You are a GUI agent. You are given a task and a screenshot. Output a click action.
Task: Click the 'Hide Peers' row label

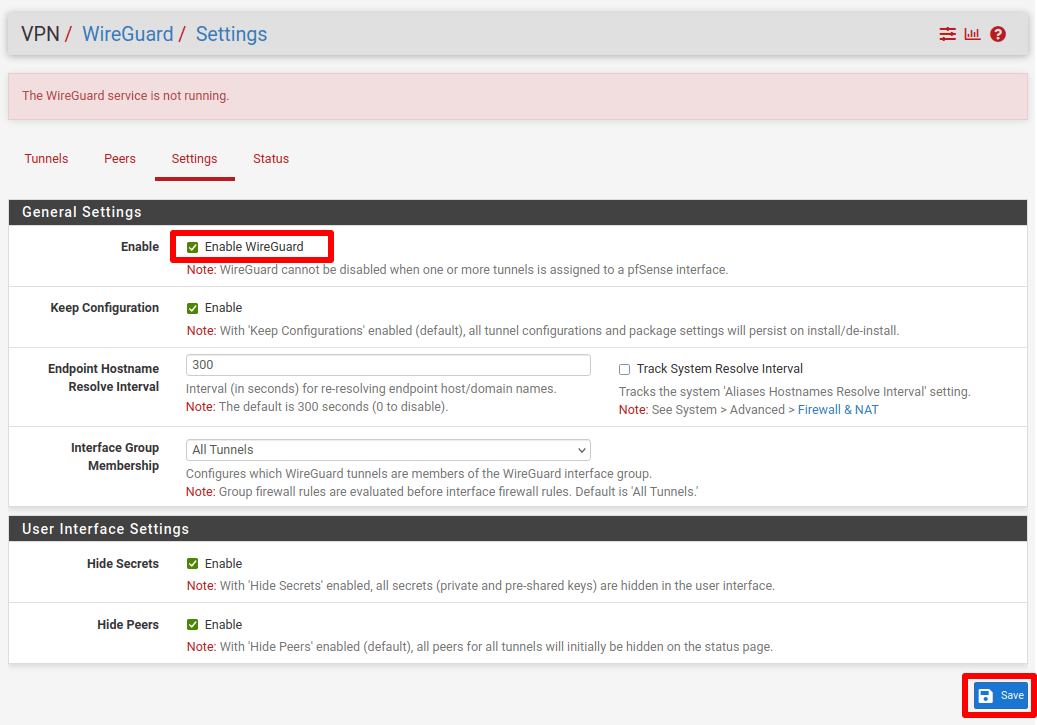pos(128,624)
